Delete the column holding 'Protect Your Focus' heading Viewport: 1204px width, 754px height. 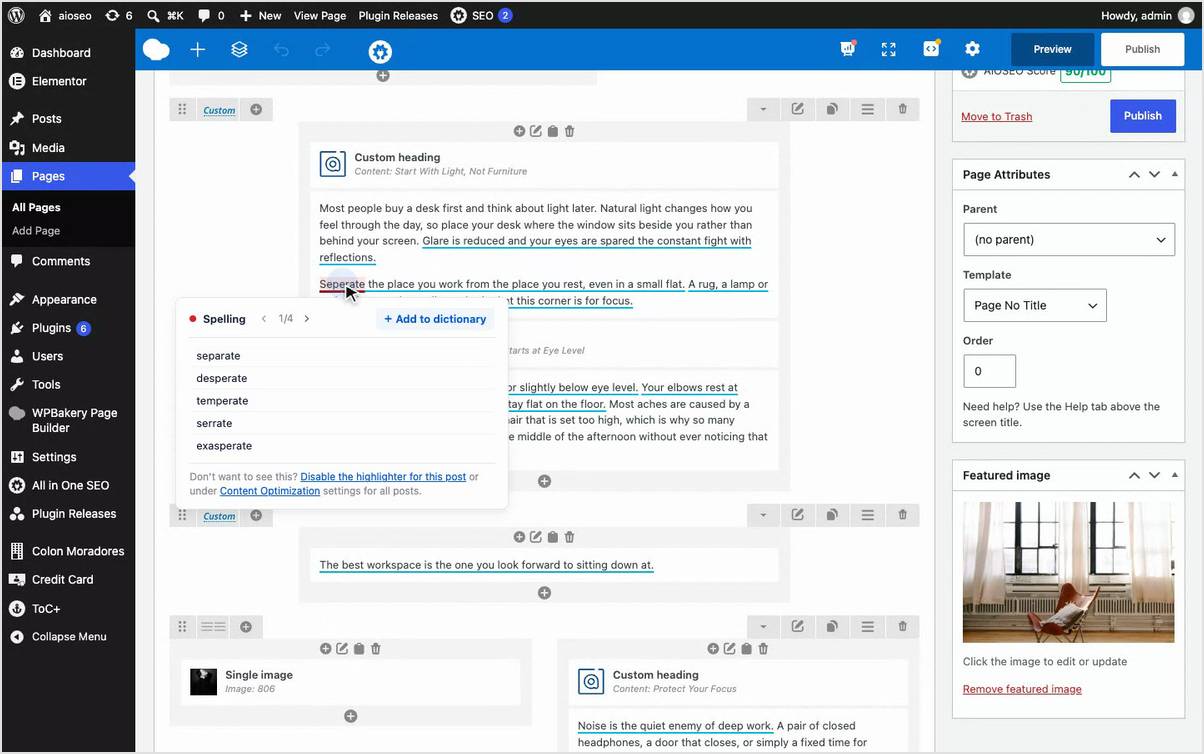(763, 649)
